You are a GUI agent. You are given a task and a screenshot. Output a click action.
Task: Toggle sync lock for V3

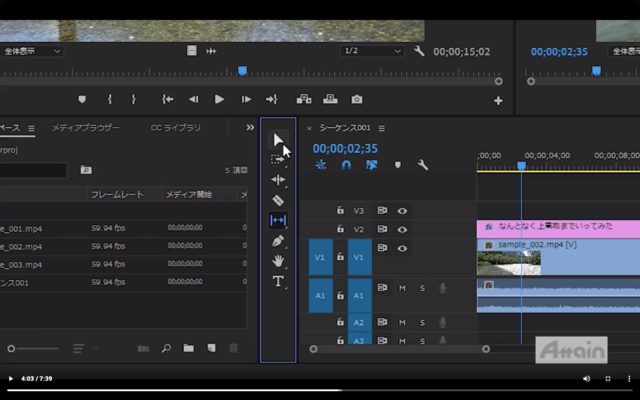pyautogui.click(x=382, y=210)
